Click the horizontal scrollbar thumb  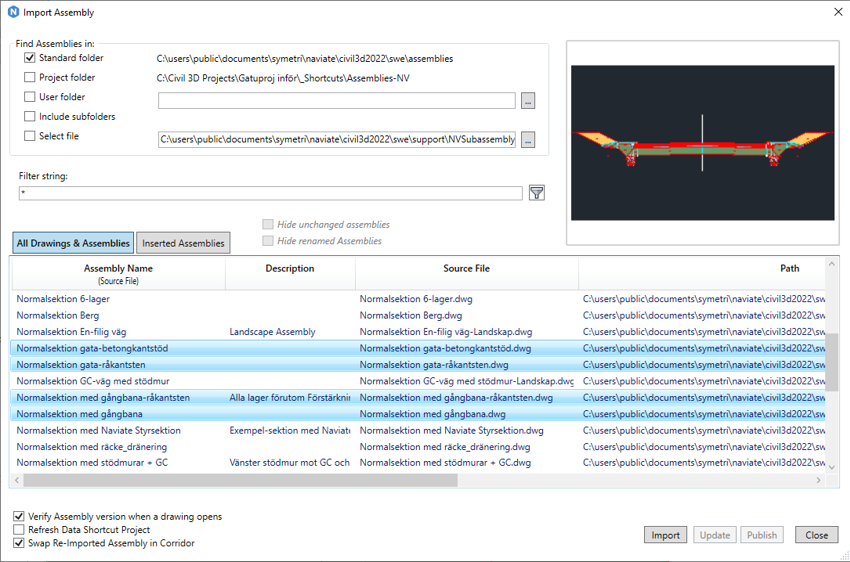pyautogui.click(x=241, y=480)
